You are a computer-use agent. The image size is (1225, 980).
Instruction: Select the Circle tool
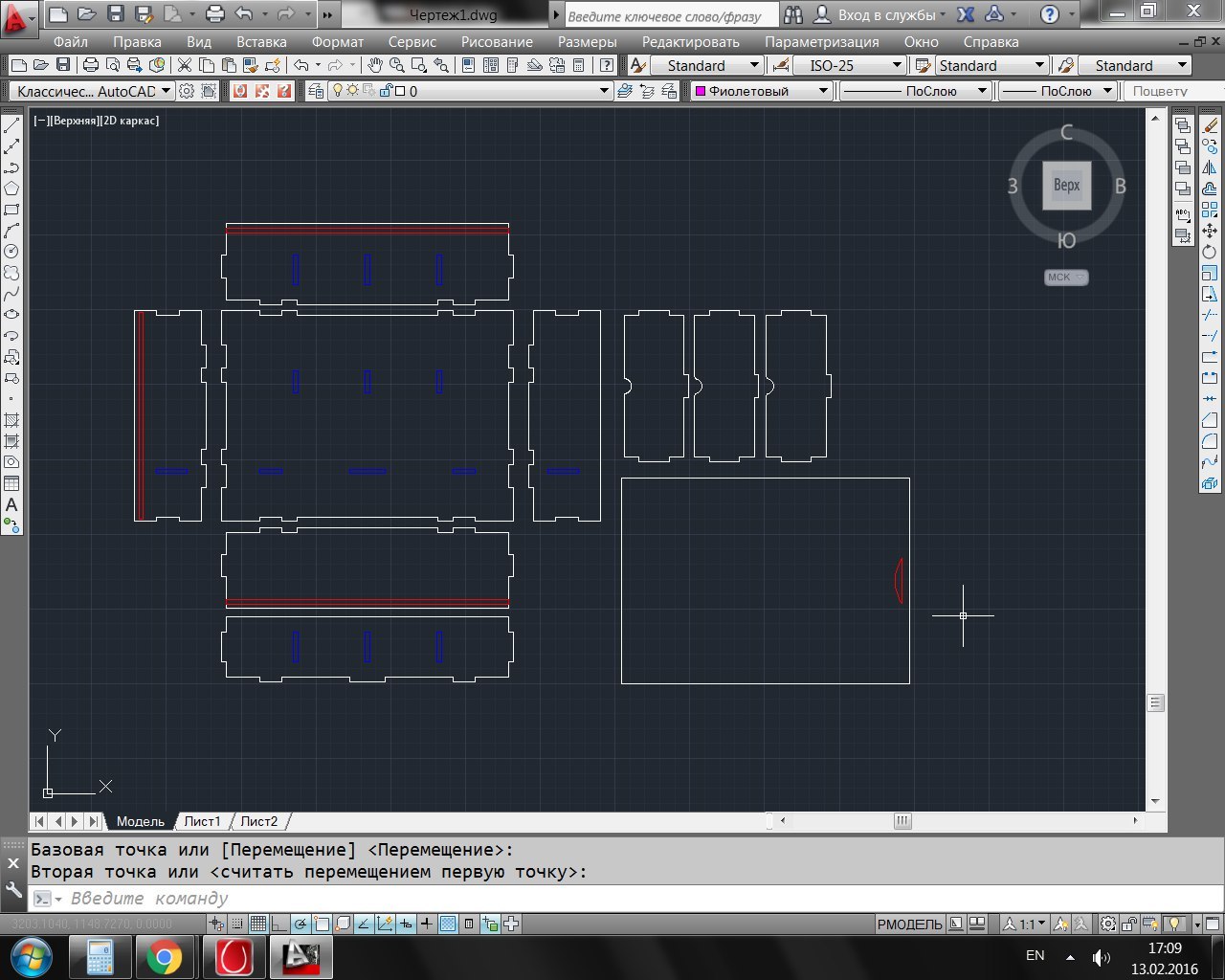point(11,252)
